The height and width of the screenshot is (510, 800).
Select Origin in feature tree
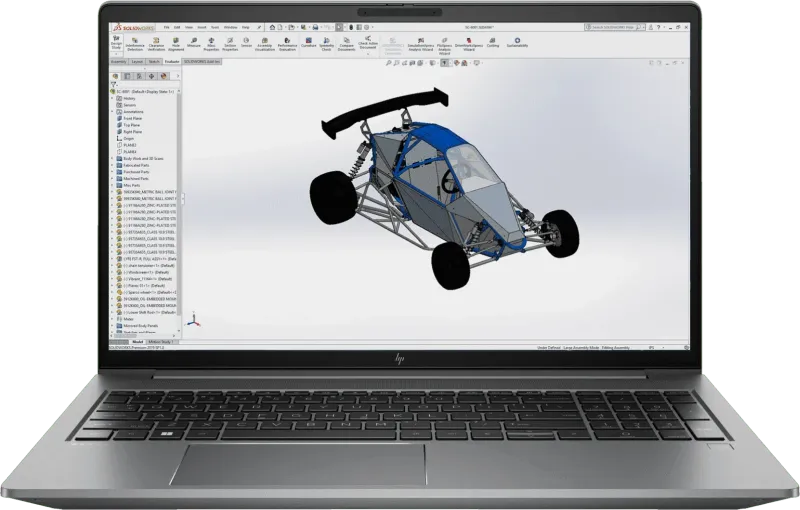pos(126,138)
